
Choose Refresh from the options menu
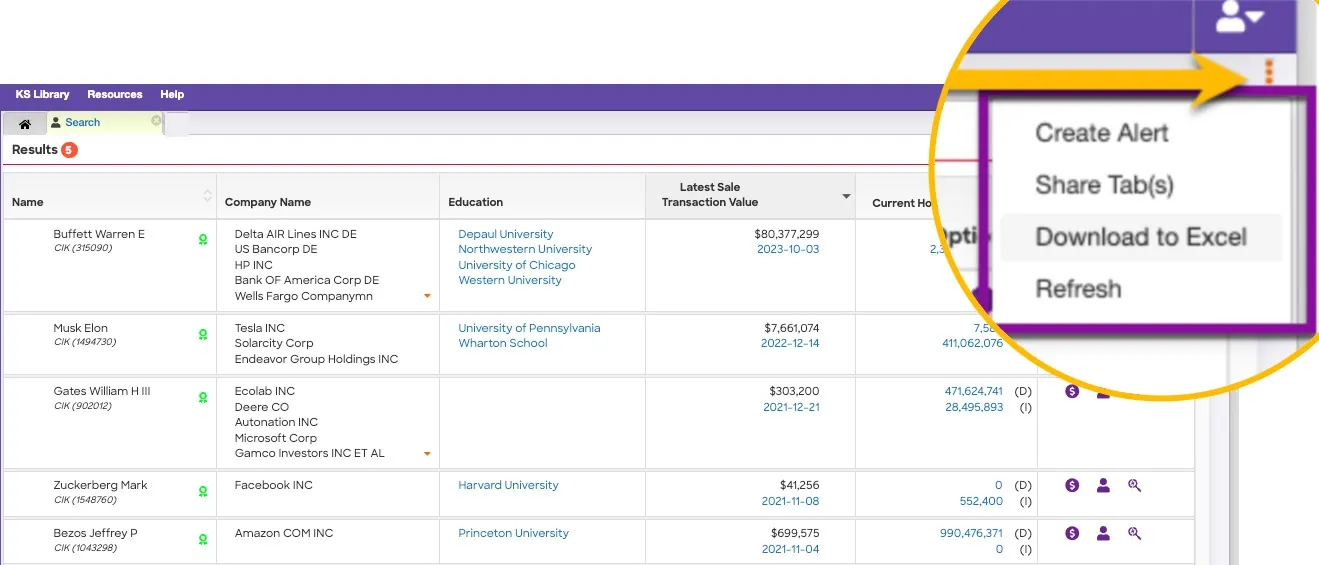[1078, 289]
